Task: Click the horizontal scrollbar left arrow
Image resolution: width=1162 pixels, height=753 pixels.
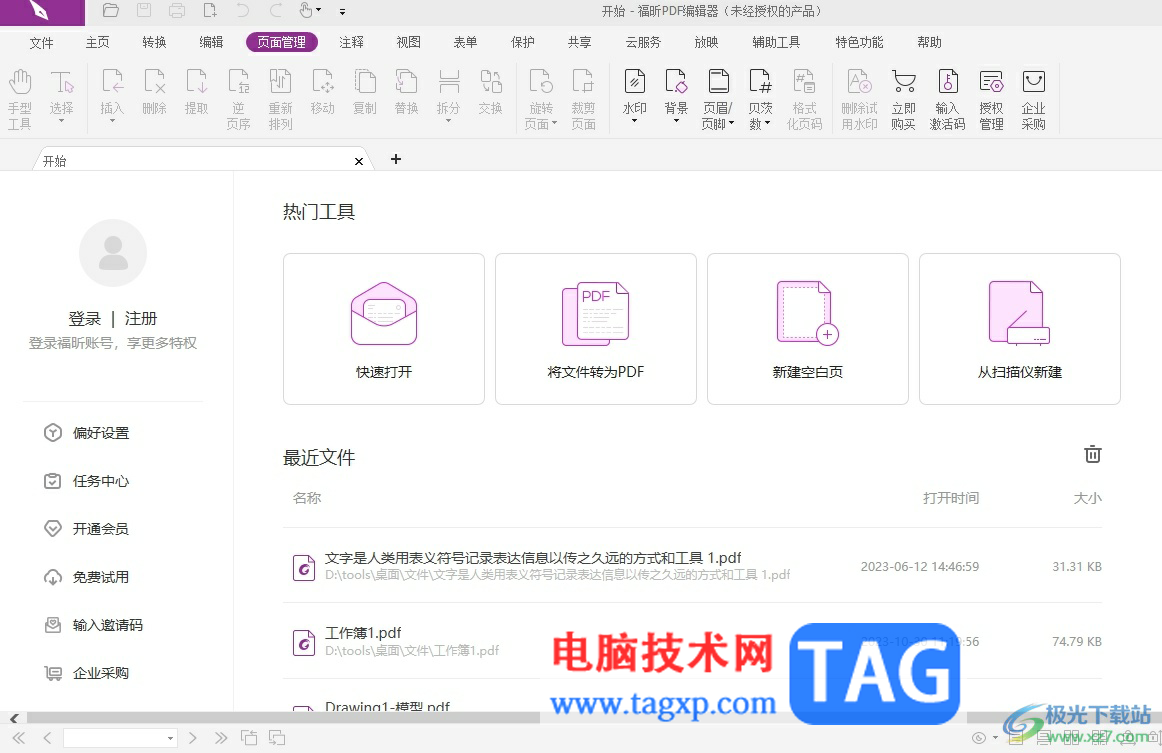Action: (x=14, y=718)
